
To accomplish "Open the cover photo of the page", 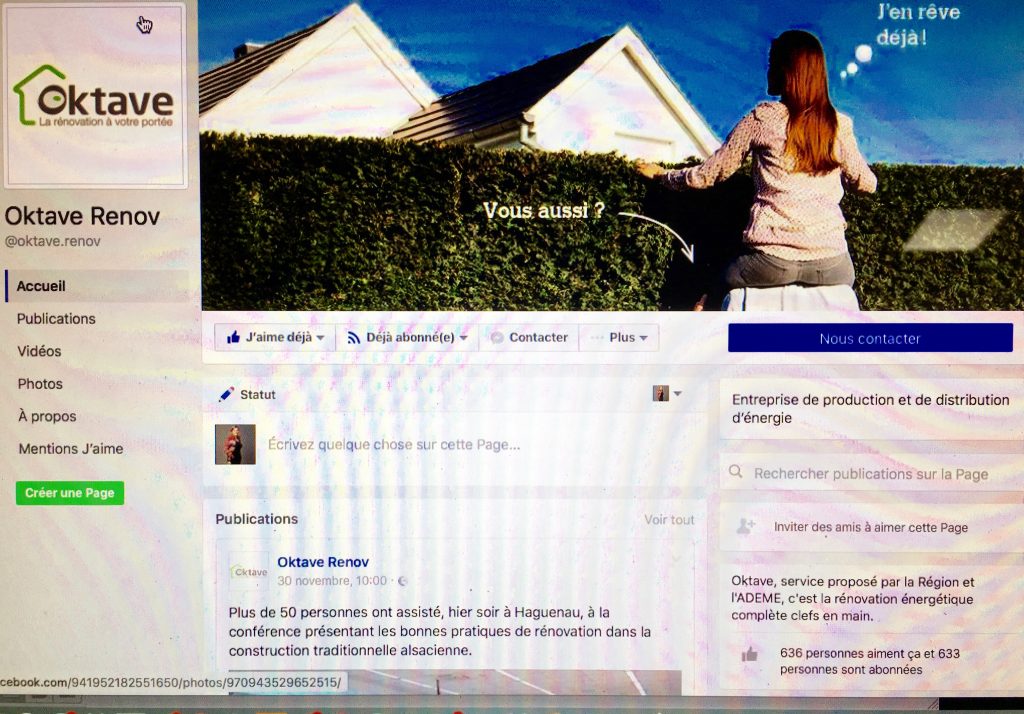I will (612, 155).
